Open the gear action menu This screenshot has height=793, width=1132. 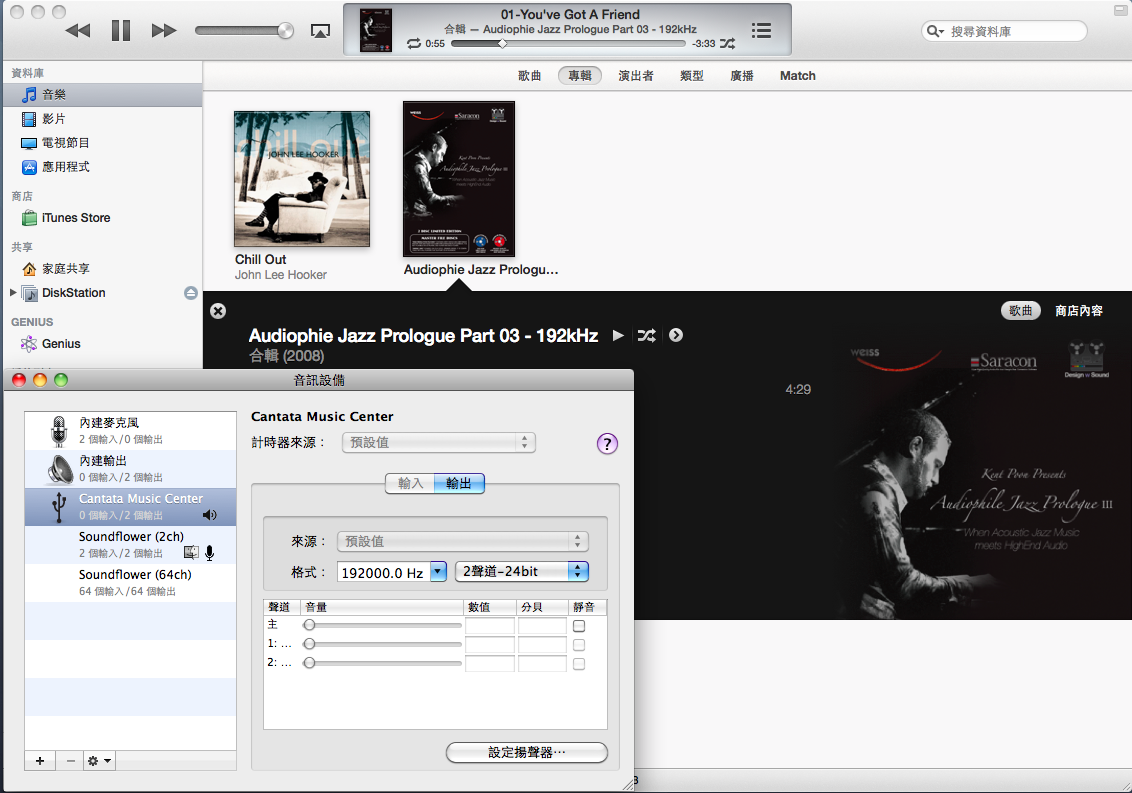[x=99, y=760]
